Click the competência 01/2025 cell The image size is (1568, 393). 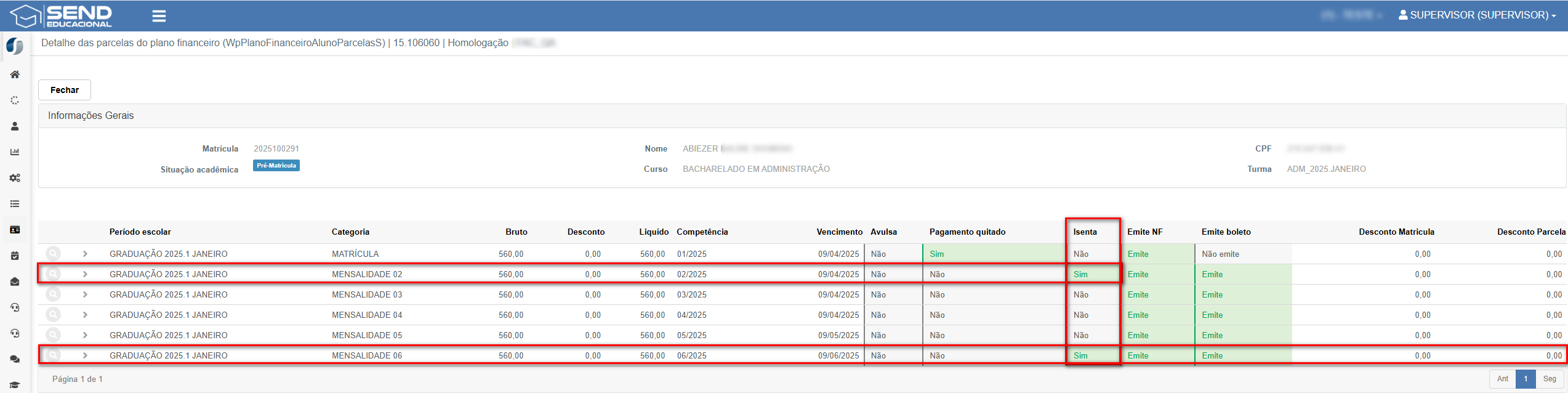coord(692,254)
